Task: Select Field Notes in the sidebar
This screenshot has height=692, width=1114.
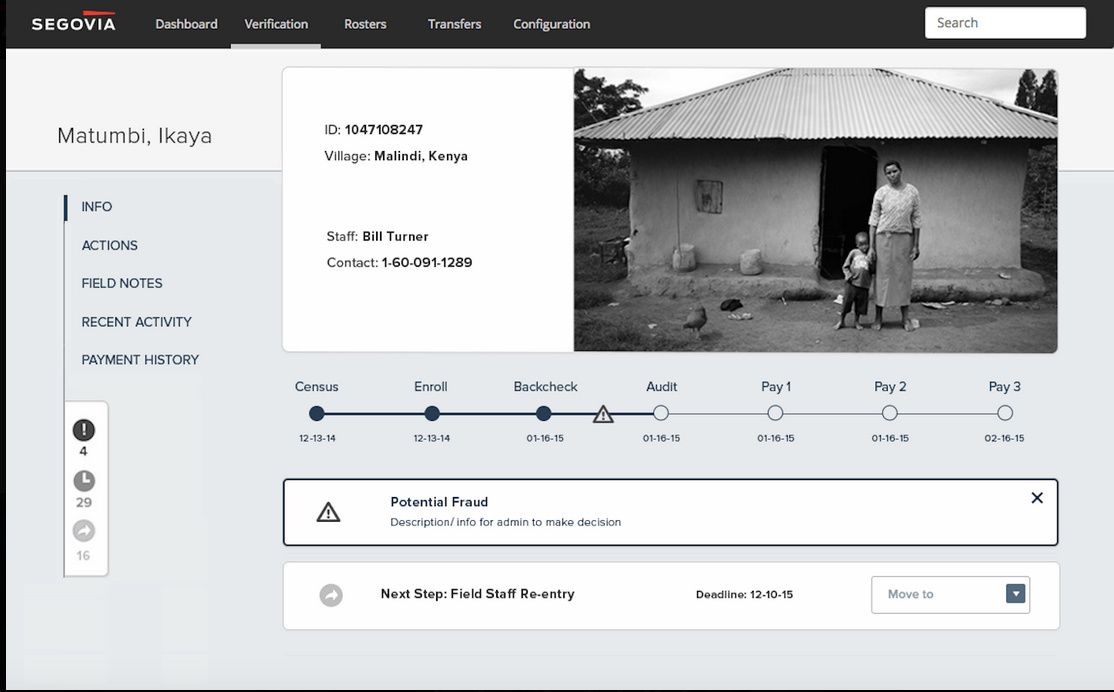Action: [x=122, y=283]
